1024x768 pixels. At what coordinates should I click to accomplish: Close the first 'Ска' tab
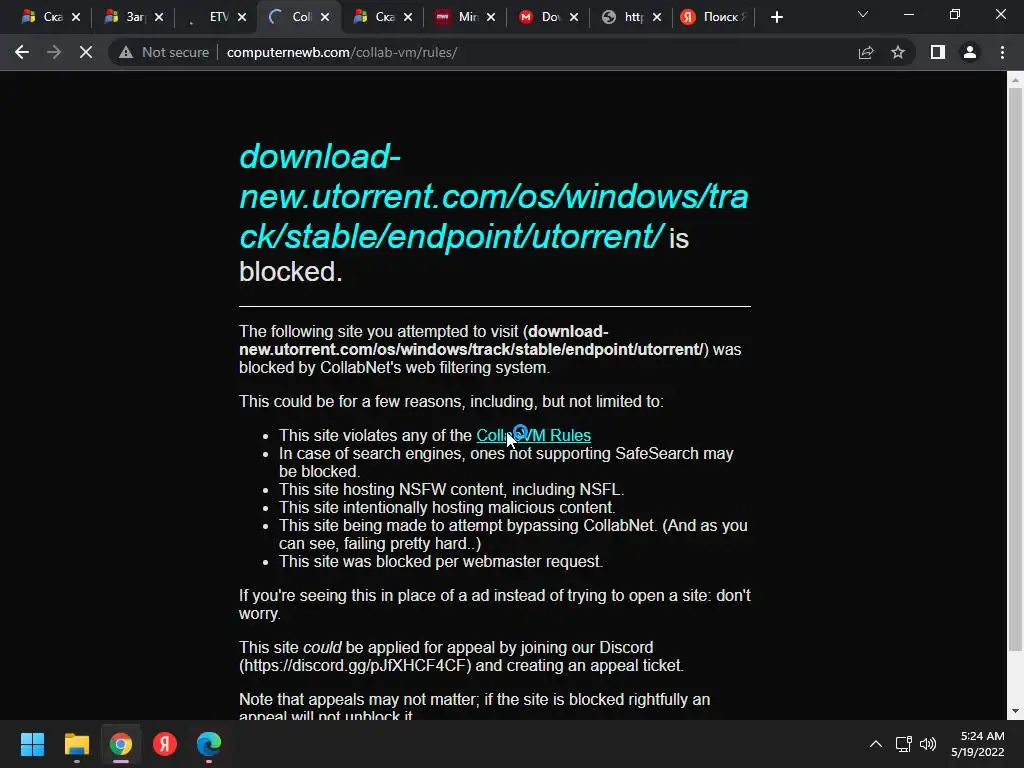click(76, 18)
